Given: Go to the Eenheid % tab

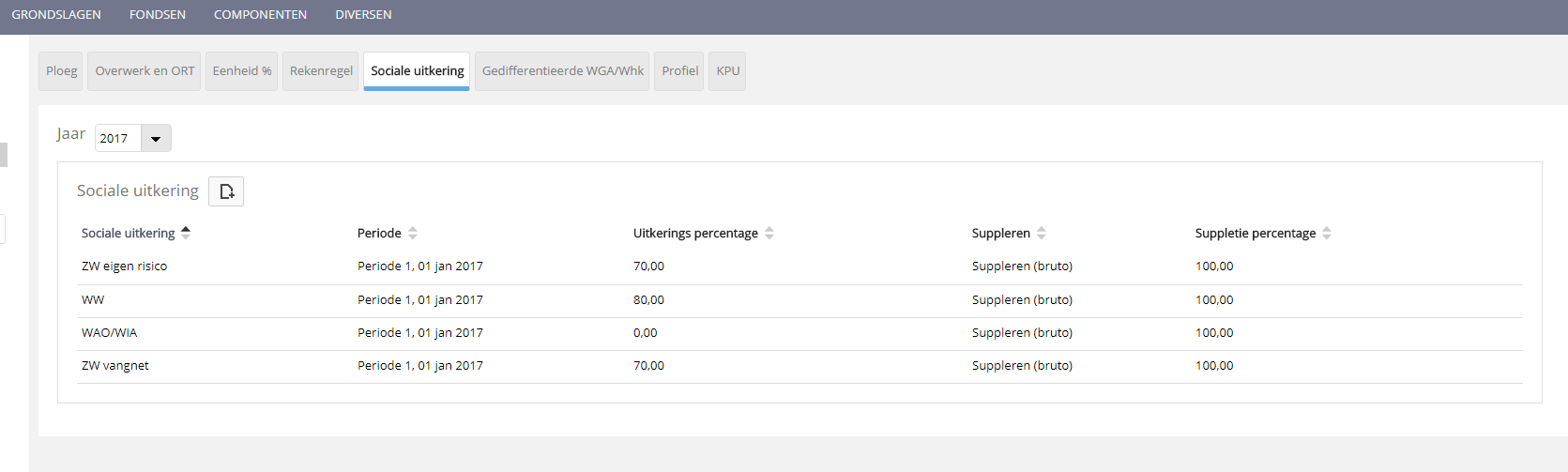Looking at the screenshot, I should (242, 71).
